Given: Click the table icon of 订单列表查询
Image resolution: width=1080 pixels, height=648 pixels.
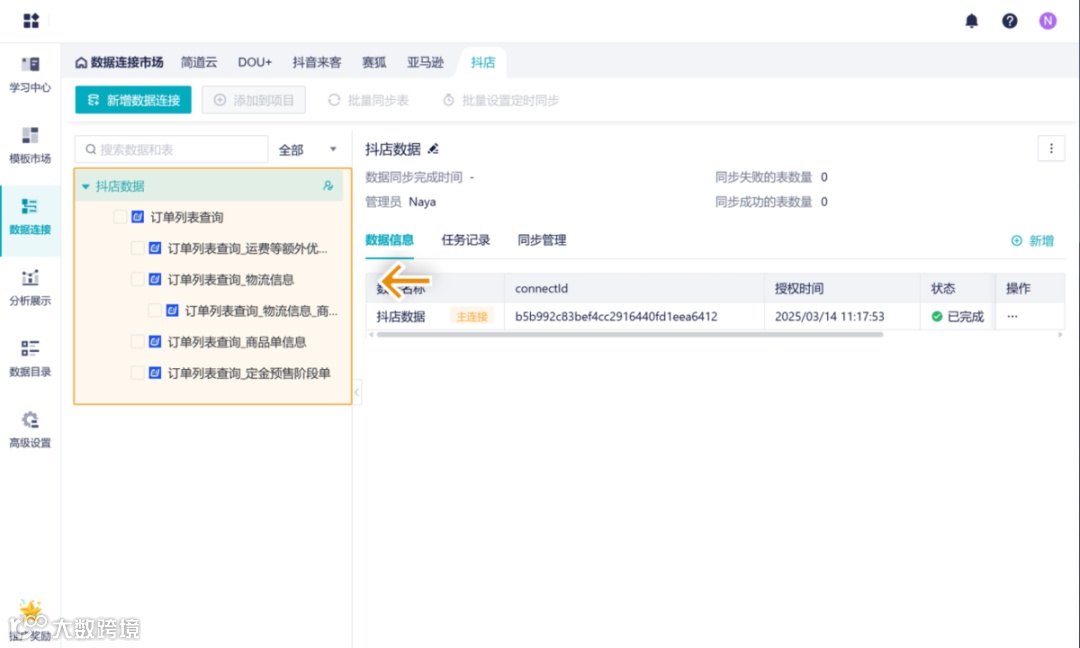Looking at the screenshot, I should tap(138, 217).
